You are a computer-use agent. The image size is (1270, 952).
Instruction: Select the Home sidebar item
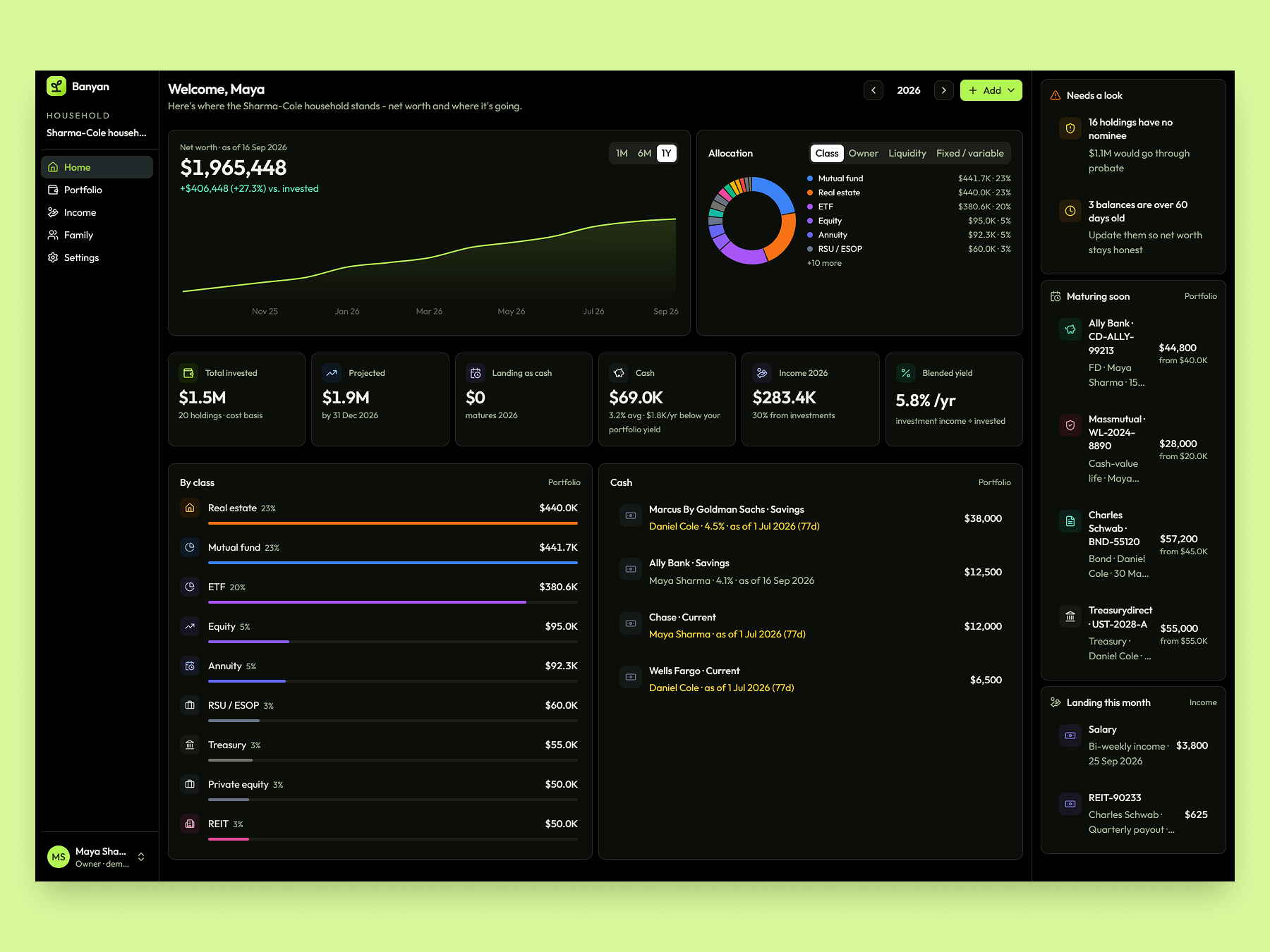tap(97, 167)
